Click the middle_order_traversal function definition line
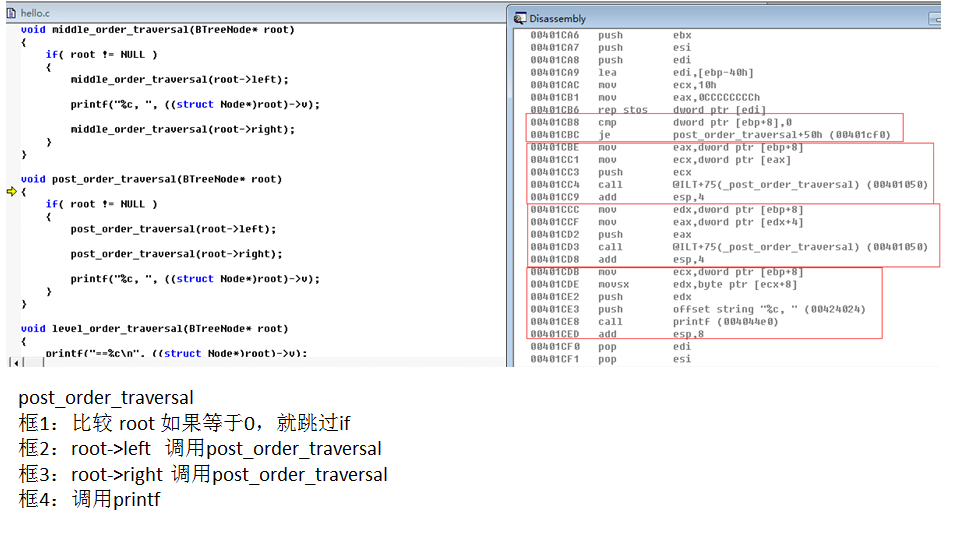The image size is (955, 533). [x=158, y=30]
